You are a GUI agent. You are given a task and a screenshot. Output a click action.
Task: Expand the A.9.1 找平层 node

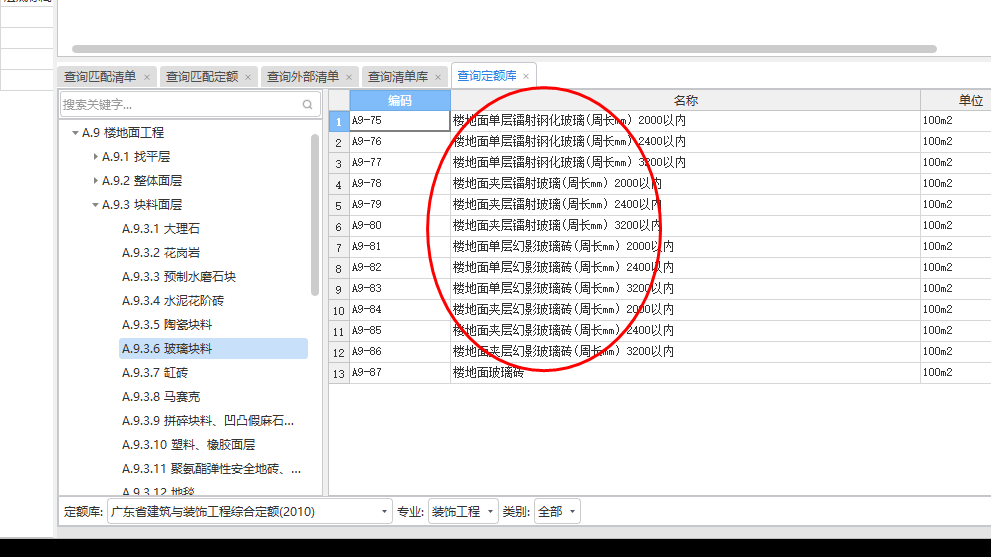(x=95, y=157)
